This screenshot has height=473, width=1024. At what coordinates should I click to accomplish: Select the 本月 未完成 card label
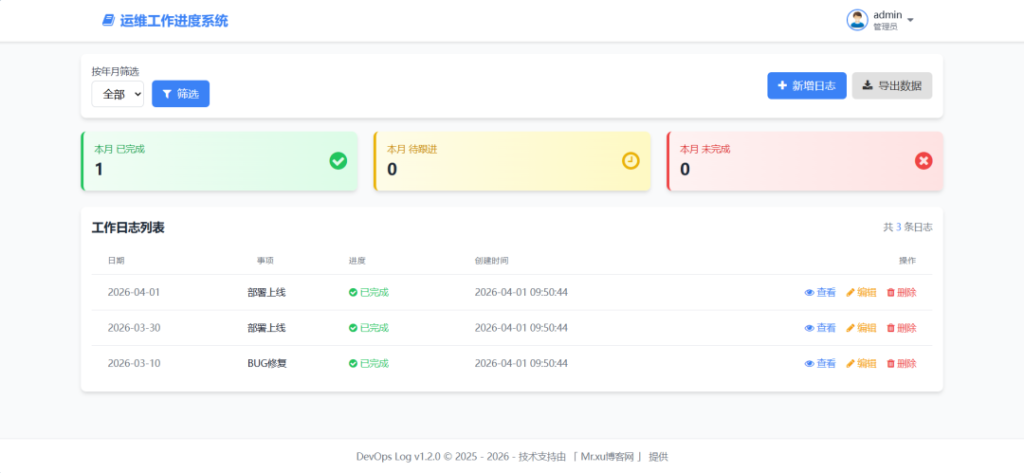[705, 149]
